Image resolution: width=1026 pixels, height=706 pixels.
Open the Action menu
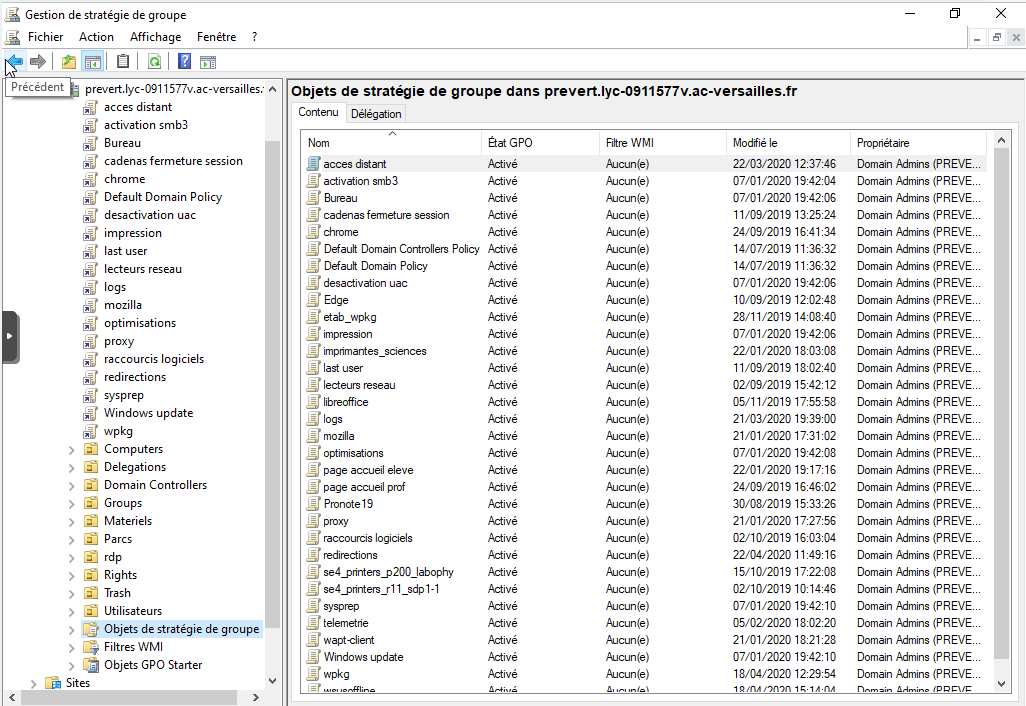96,37
